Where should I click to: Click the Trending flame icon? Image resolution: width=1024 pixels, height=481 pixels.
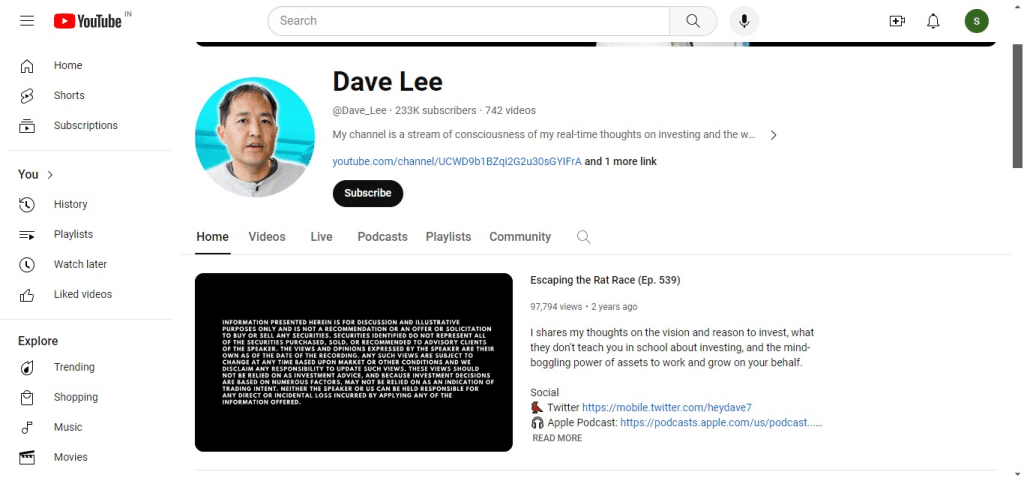27,367
